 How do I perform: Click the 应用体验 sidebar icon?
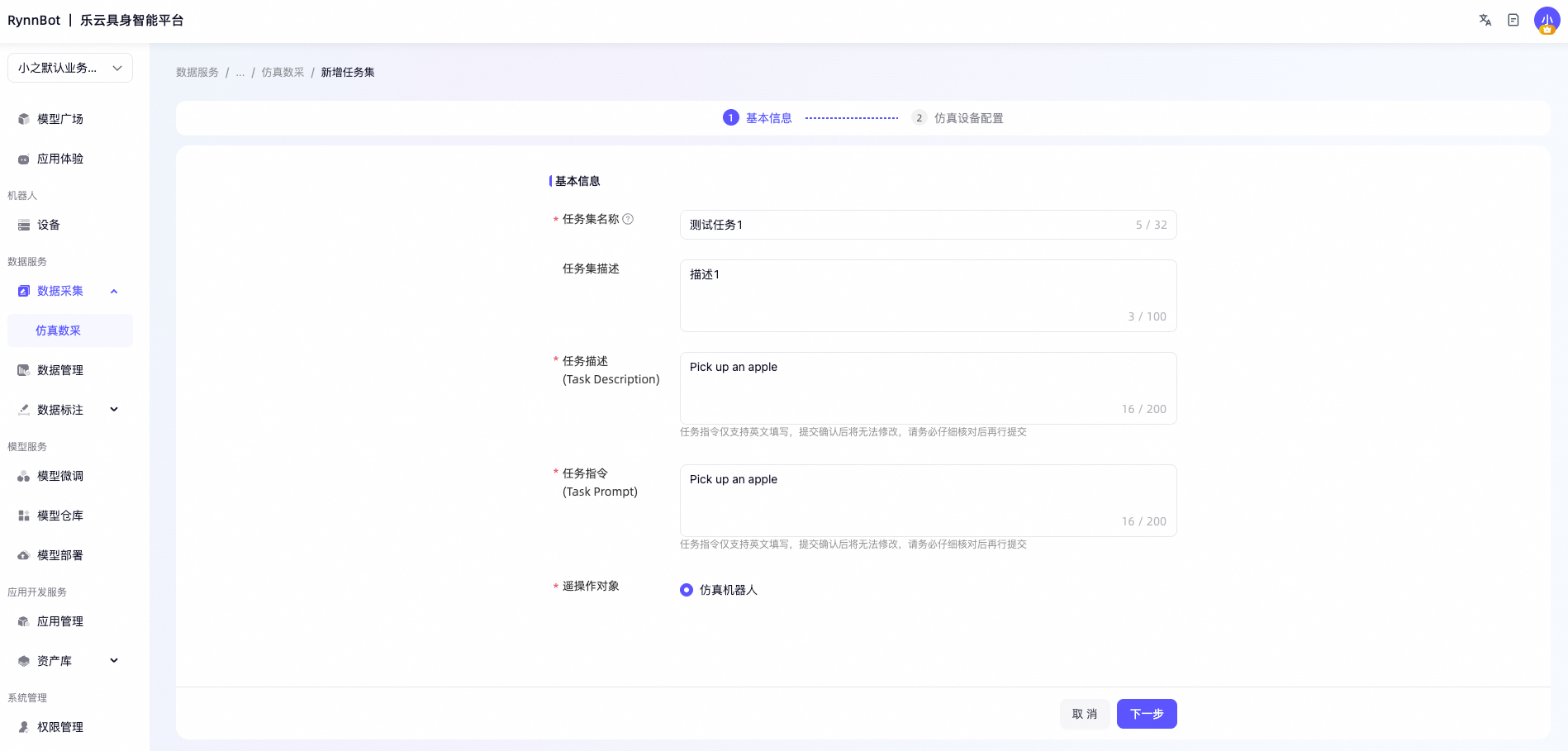coord(24,159)
